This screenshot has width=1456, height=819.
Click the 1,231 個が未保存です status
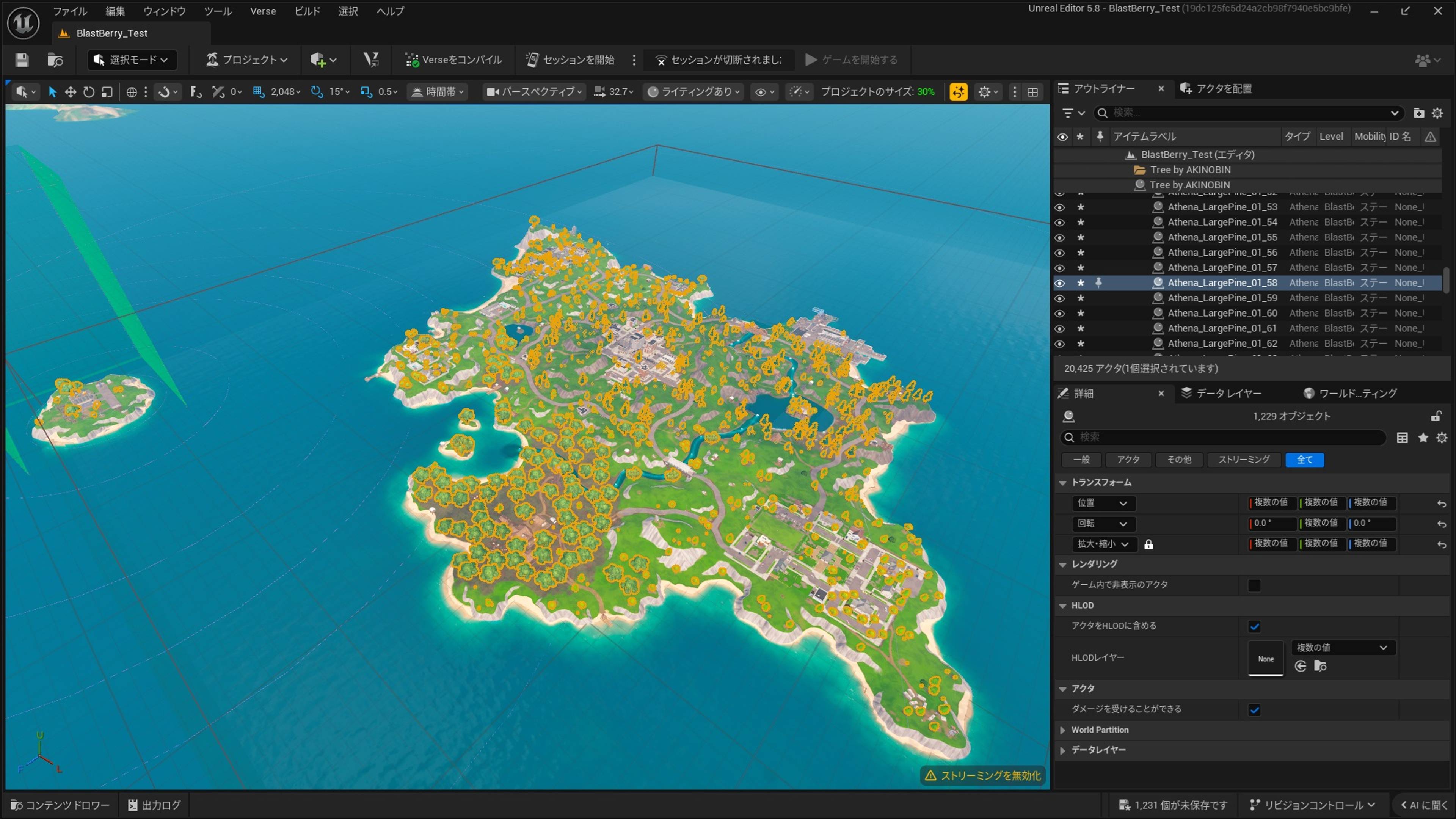pos(1173,805)
